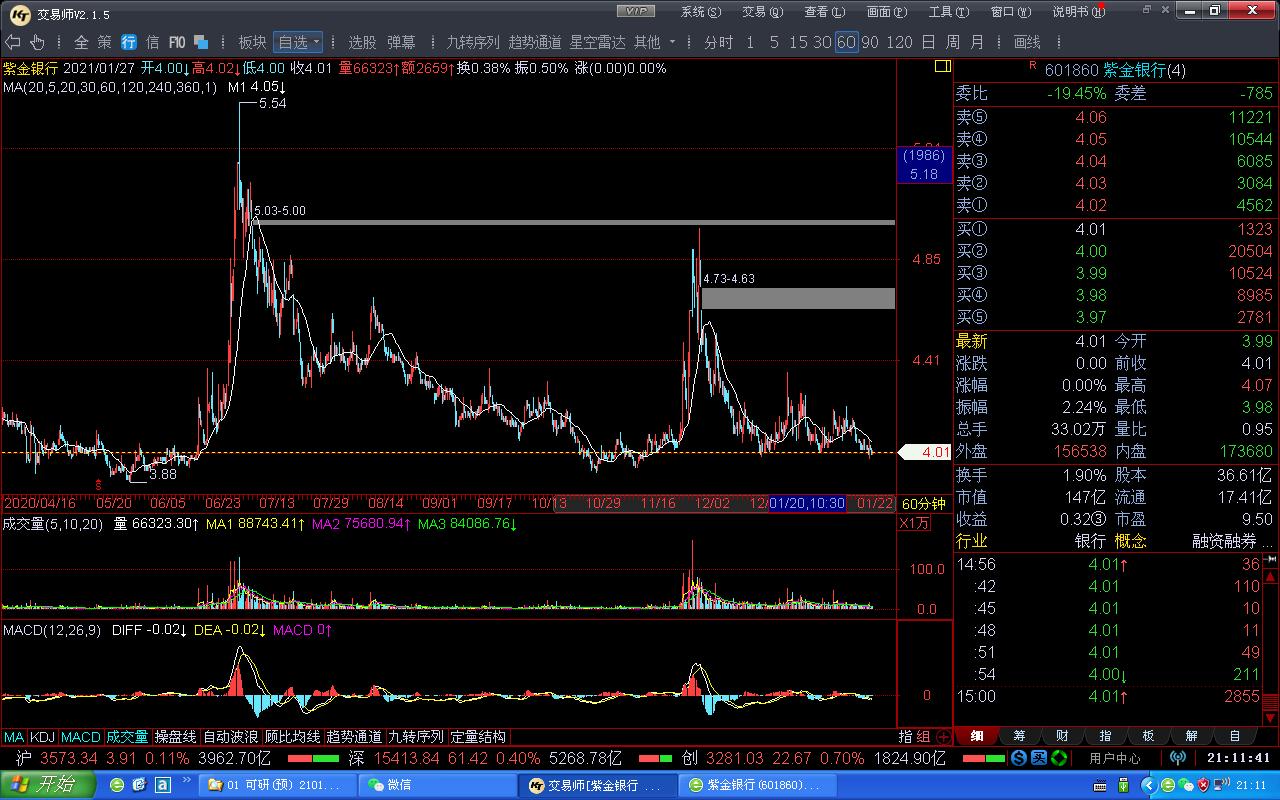Open the 画面(P) menu
Screen dimensions: 1280x800
886,12
